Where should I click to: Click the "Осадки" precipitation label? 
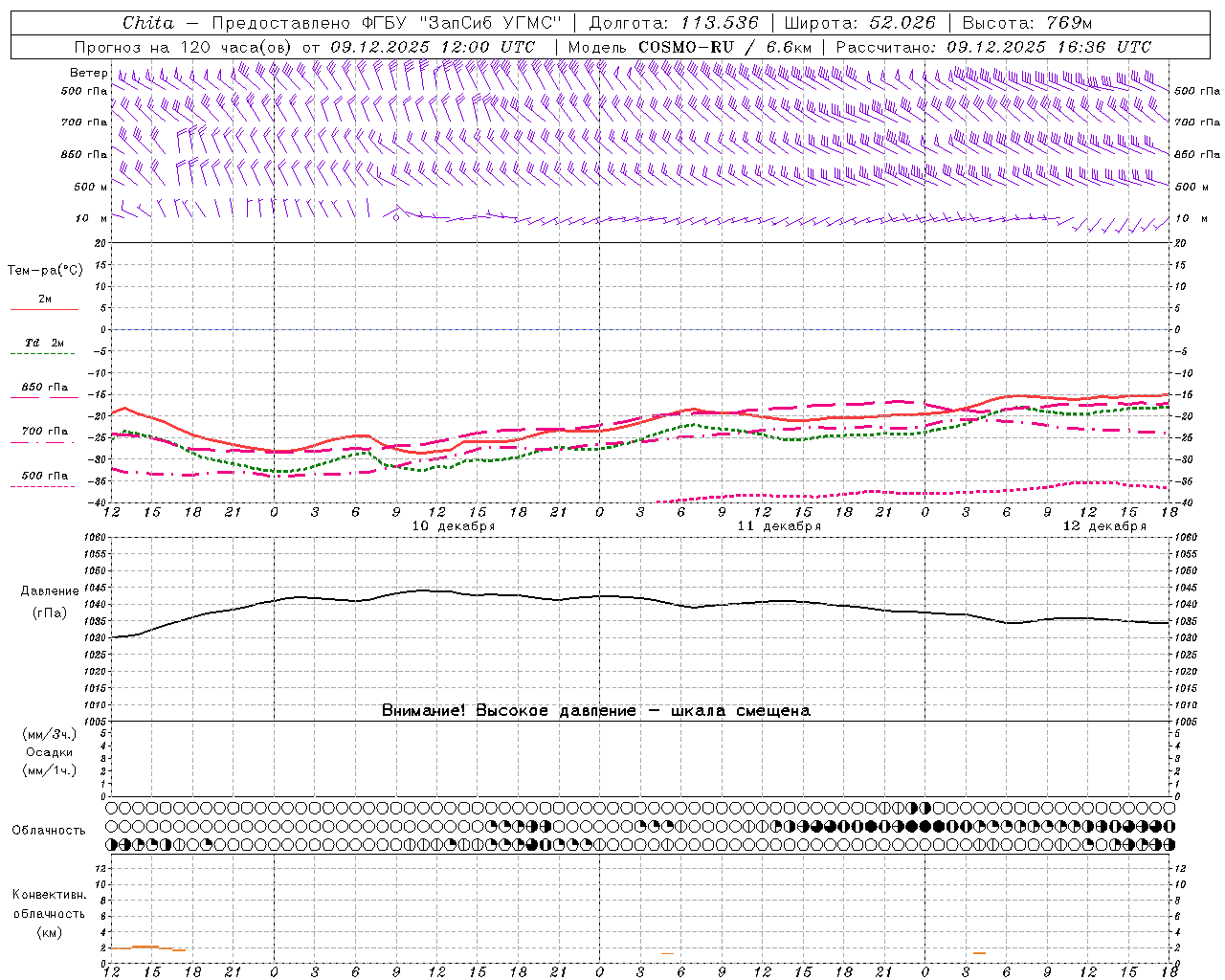click(50, 752)
